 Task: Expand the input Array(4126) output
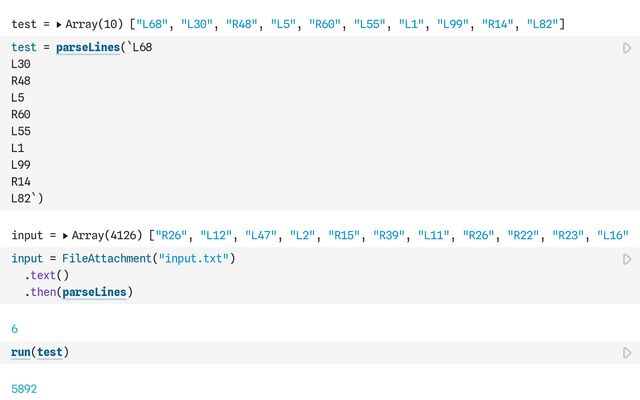point(66,235)
